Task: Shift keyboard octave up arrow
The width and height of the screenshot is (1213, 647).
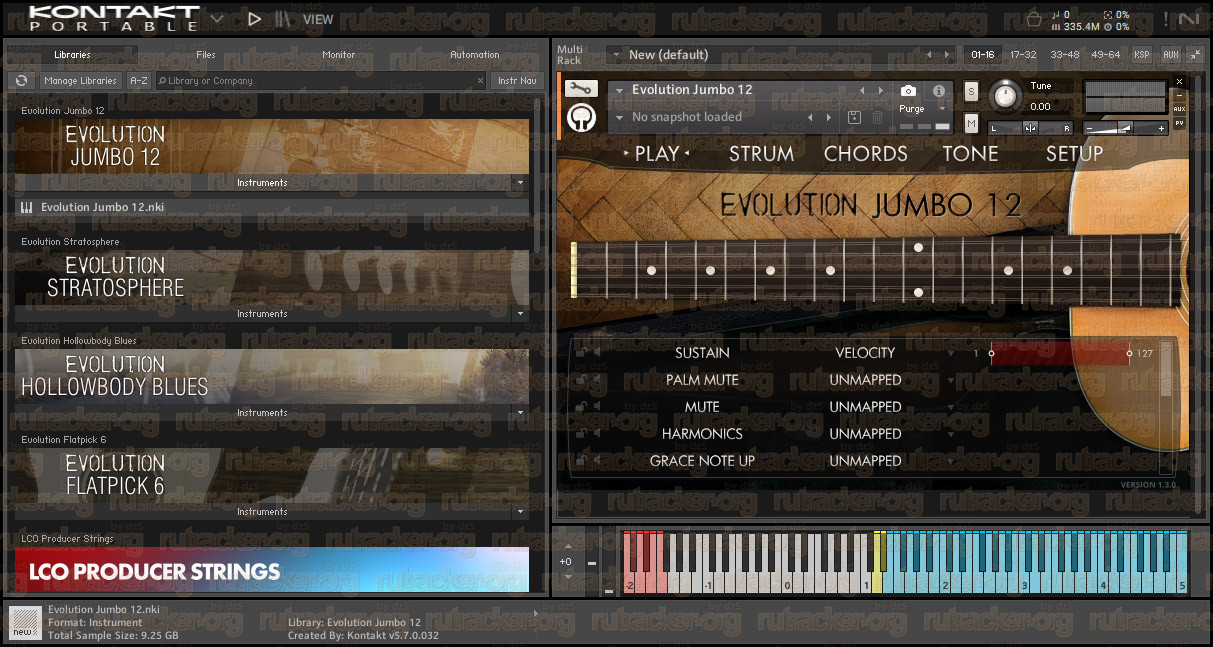Action: (x=568, y=546)
